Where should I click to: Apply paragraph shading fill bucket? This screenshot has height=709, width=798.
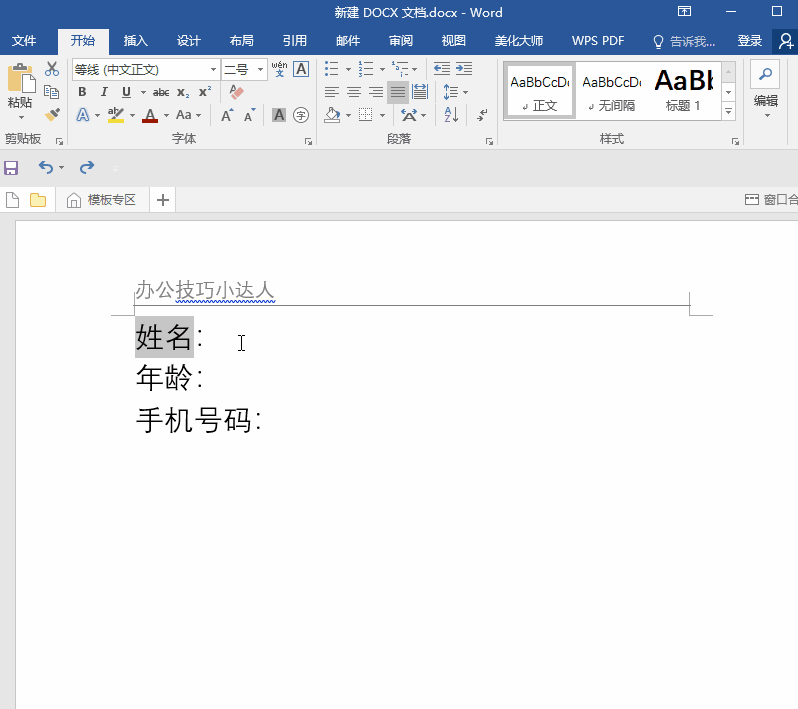coord(332,115)
